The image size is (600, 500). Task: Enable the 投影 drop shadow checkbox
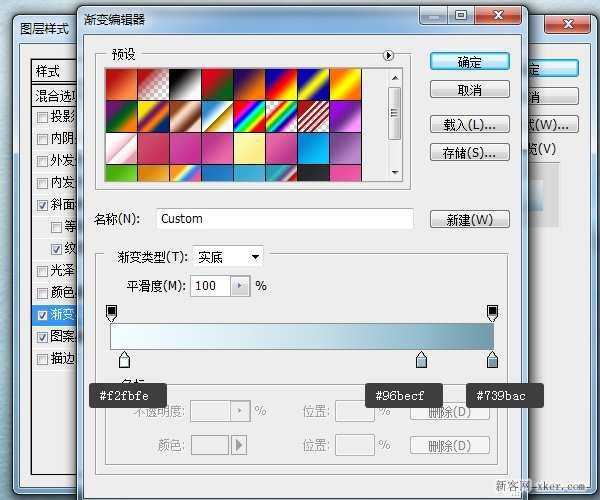click(41, 117)
